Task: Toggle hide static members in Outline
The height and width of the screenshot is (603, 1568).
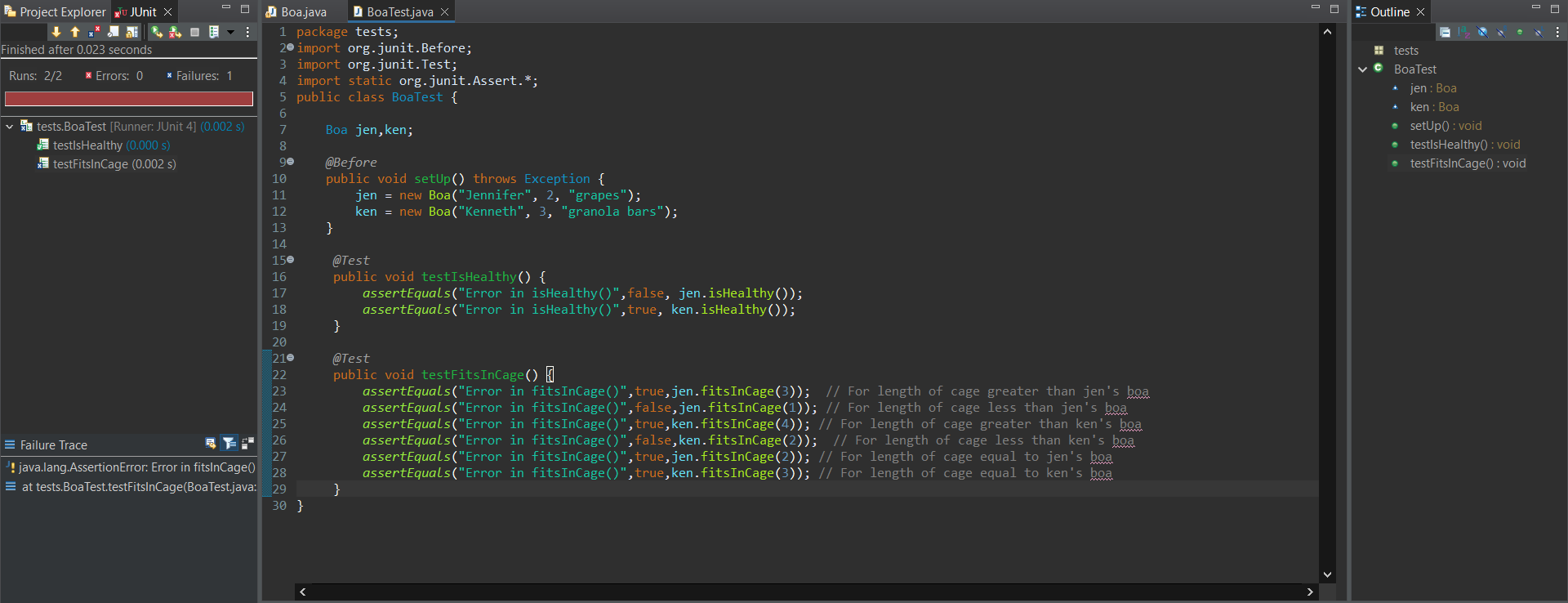Action: point(1501,32)
